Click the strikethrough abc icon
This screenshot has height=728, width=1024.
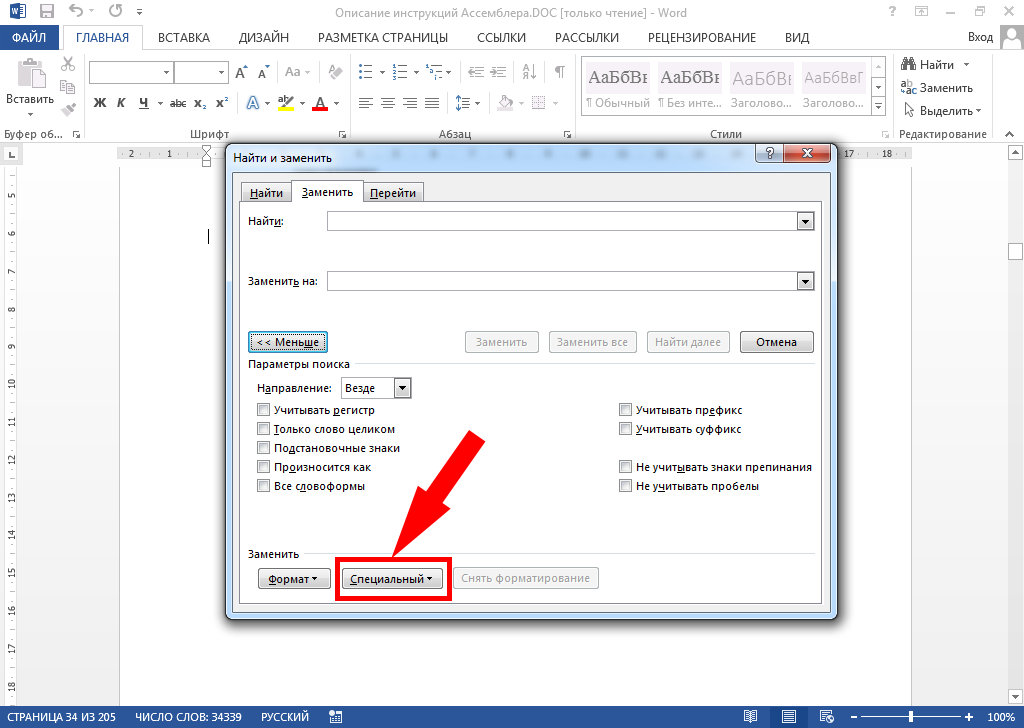(178, 103)
